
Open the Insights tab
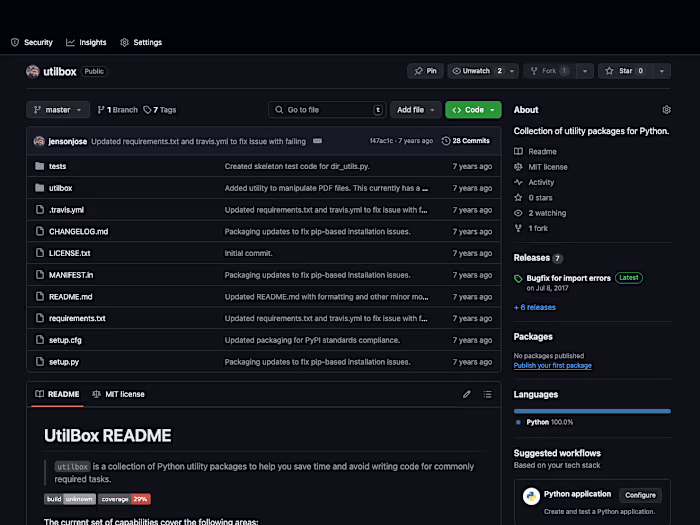tap(86, 43)
